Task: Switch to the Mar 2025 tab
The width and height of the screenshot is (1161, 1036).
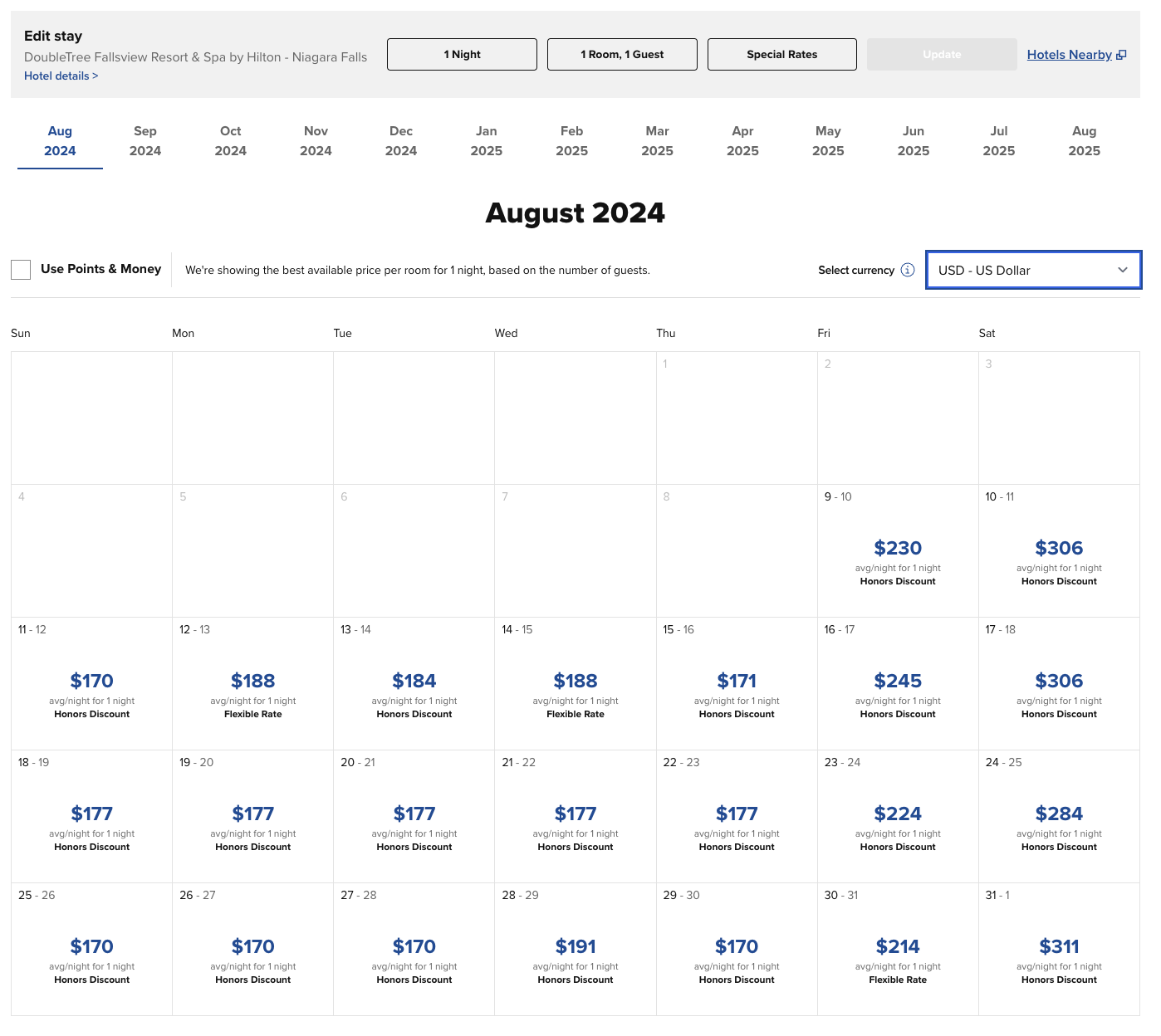Action: coord(658,141)
